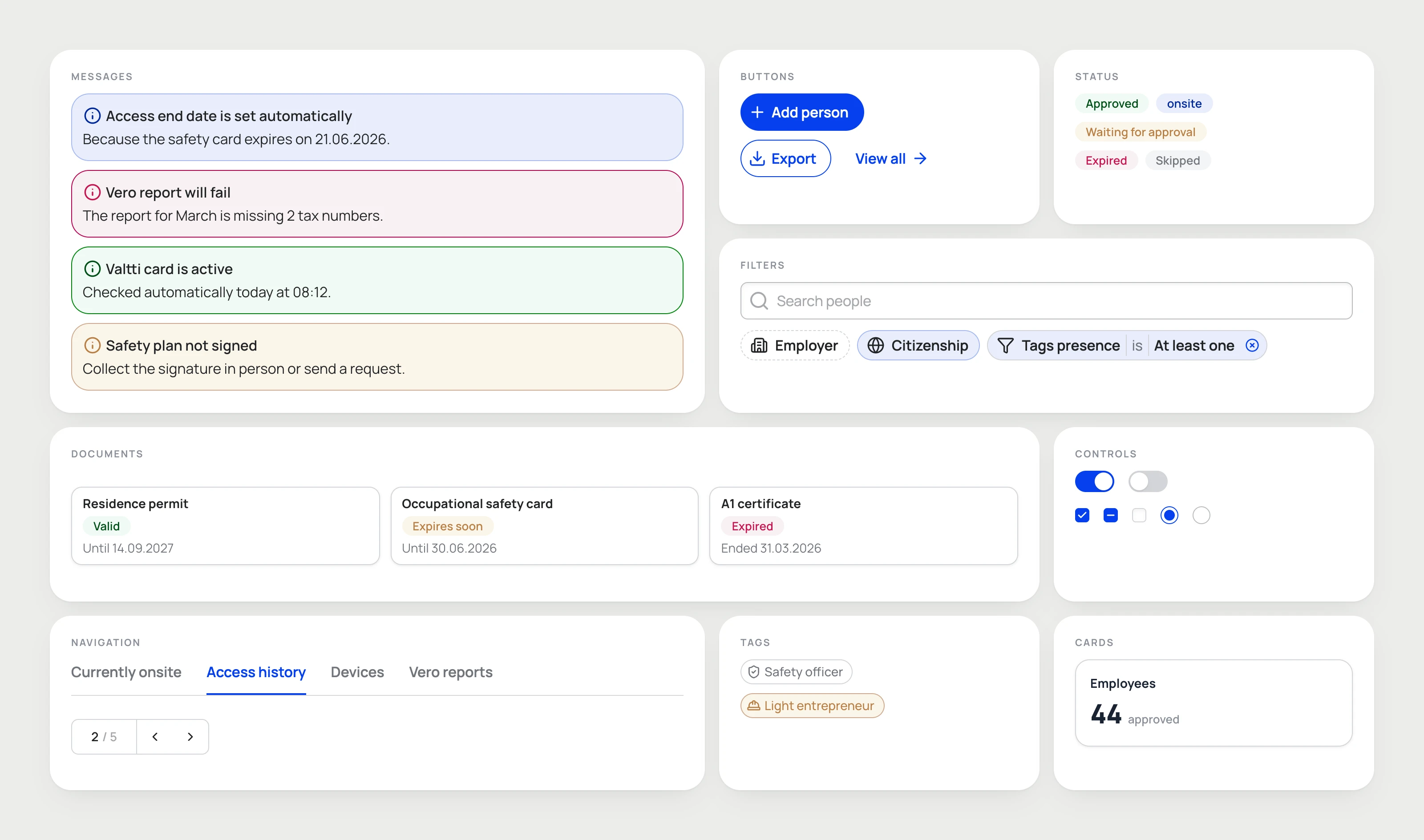Click the download icon in Export button
Viewport: 1424px width, 840px height.
[757, 159]
